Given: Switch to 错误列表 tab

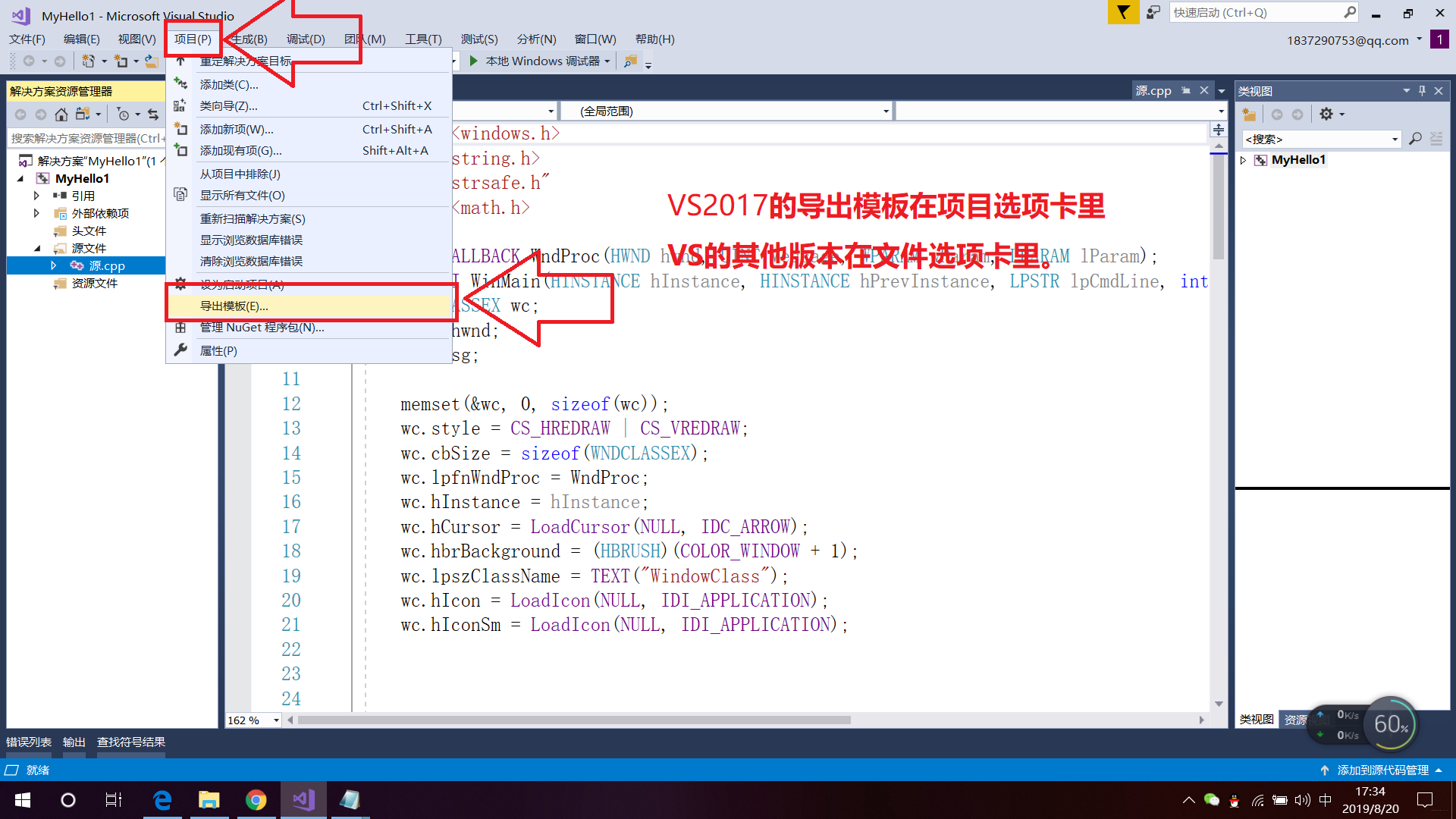Looking at the screenshot, I should tap(29, 742).
